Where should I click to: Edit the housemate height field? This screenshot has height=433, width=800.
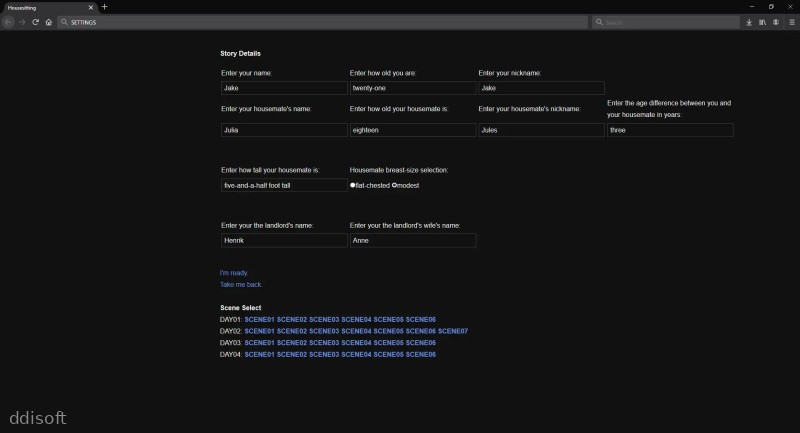[284, 185]
